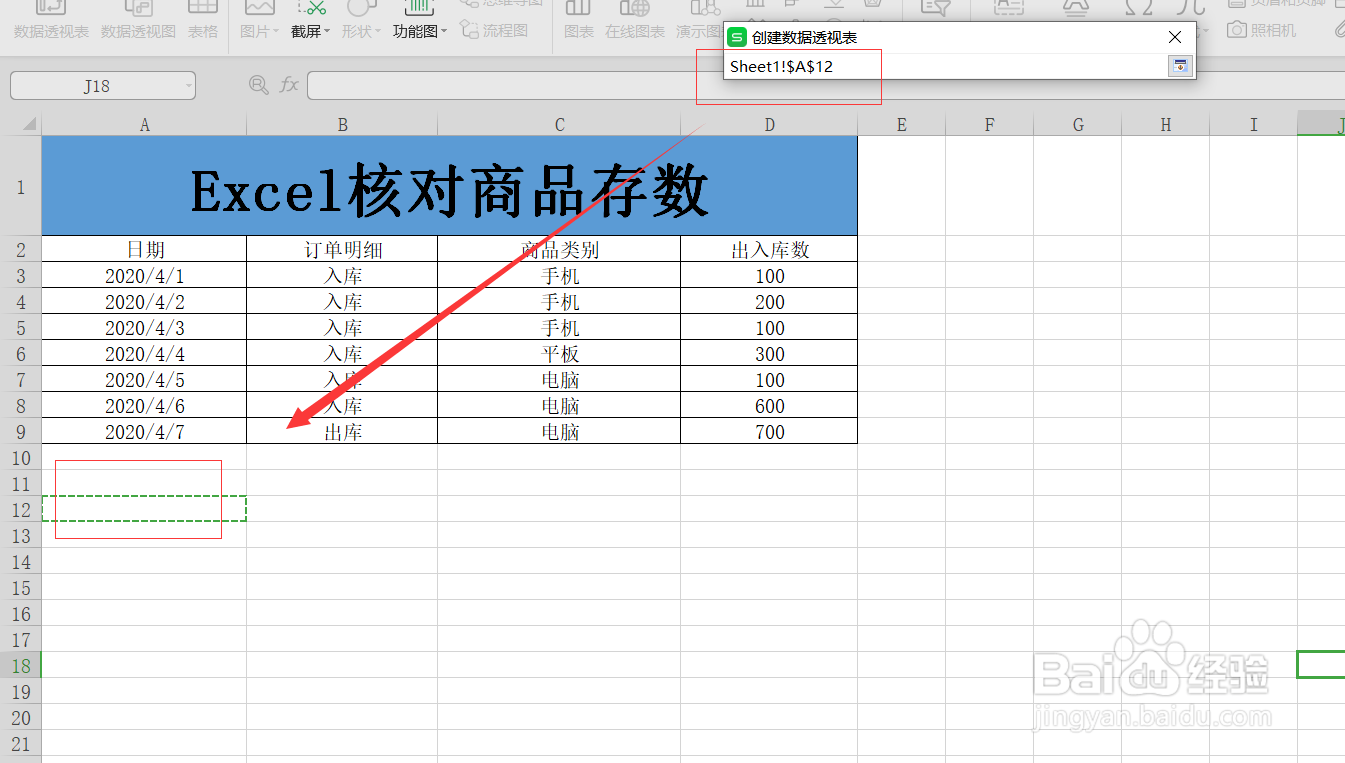This screenshot has width=1345, height=763.
Task: Click the 出入库数 header cell
Action: pos(769,249)
